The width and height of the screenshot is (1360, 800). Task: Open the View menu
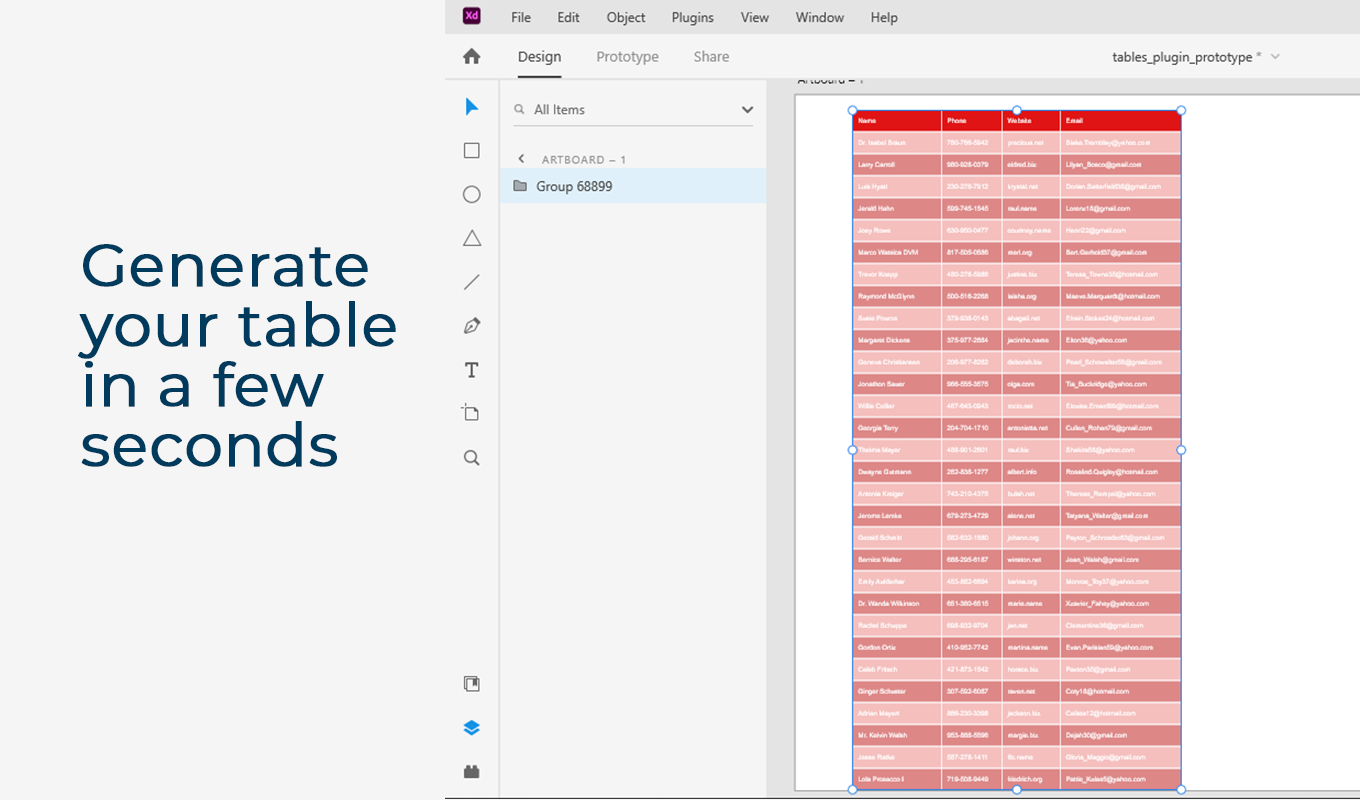tap(755, 17)
